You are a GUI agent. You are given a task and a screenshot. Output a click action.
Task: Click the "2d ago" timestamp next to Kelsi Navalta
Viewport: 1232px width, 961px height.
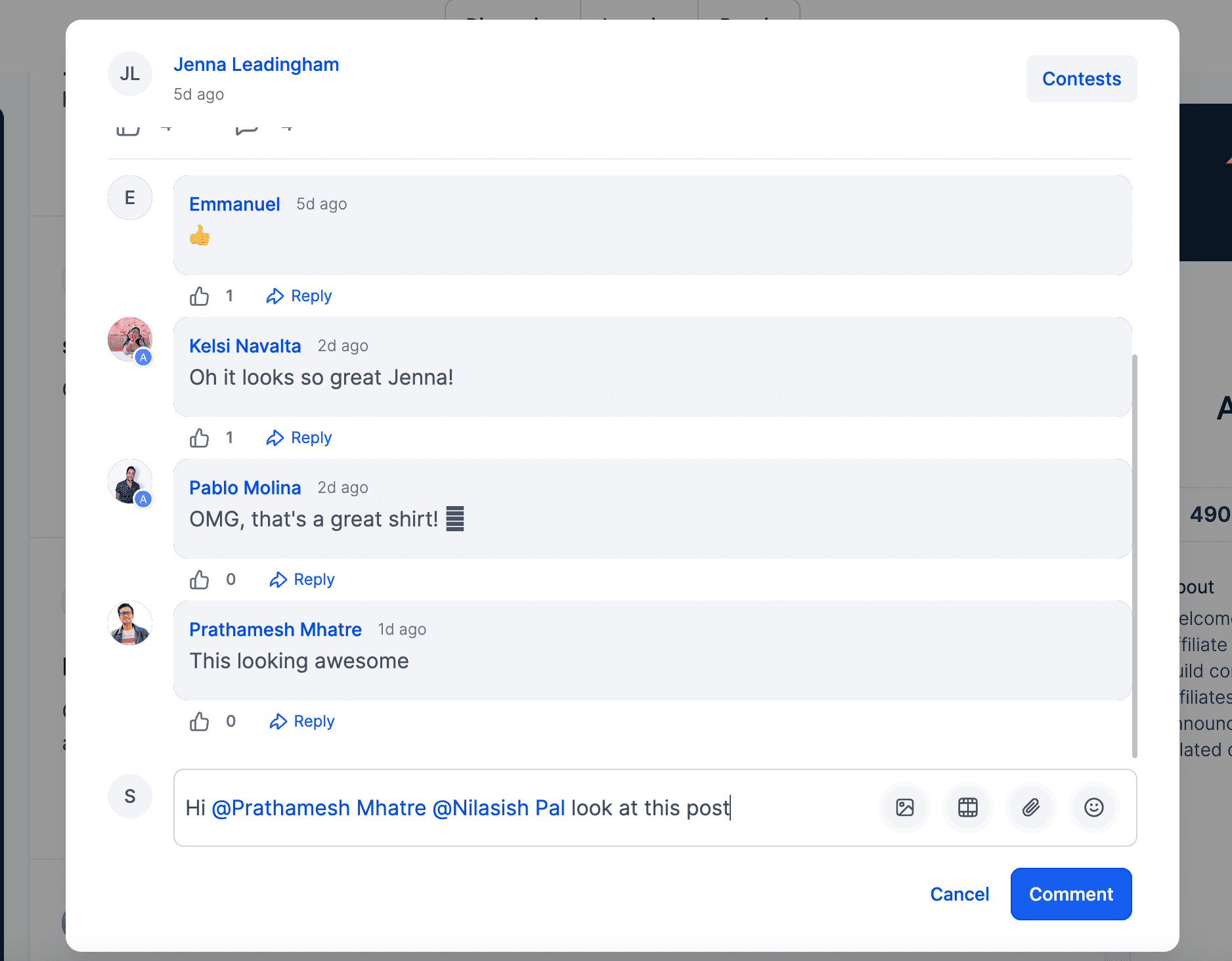(x=343, y=346)
